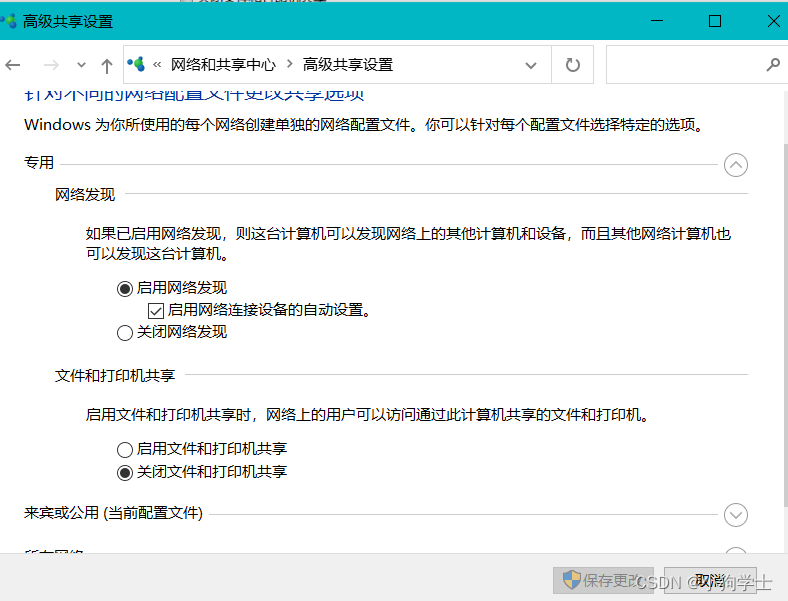Expand the 来宾或公用 profile section
Viewport: 788px width, 601px height.
coord(736,515)
